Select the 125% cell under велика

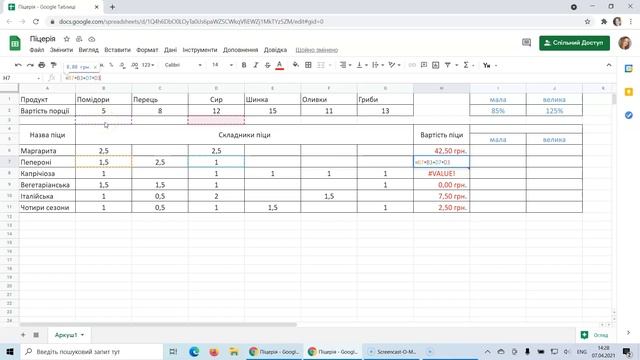click(x=554, y=111)
